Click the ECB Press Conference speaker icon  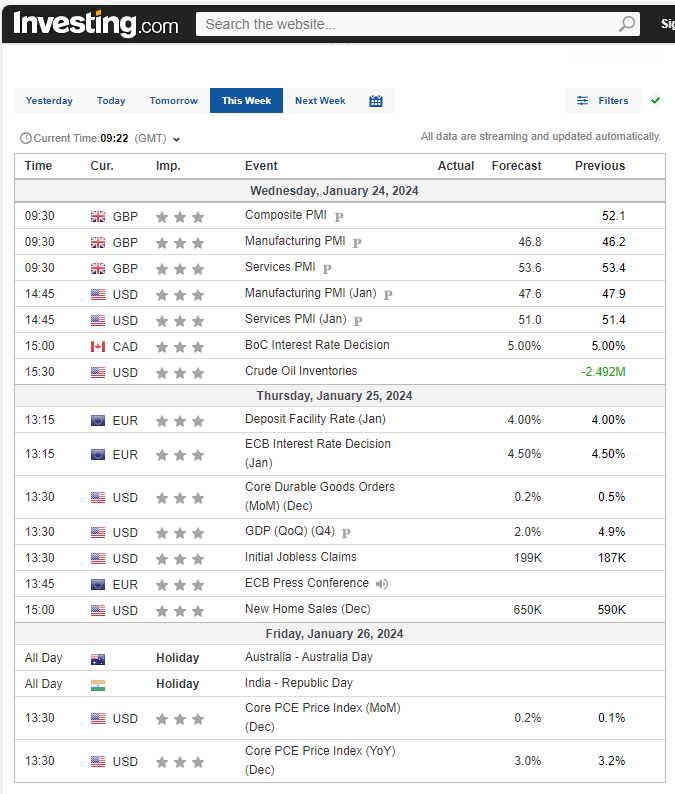[x=382, y=584]
